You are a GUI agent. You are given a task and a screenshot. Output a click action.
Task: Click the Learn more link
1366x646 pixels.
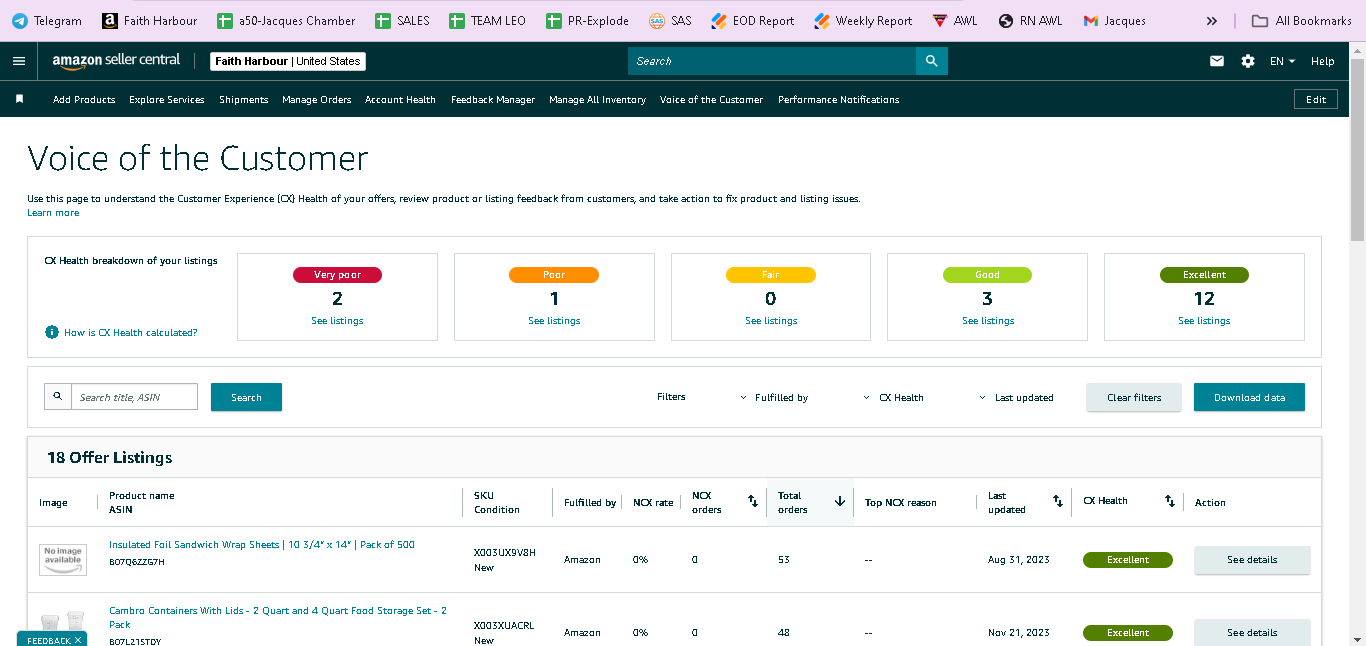[53, 212]
